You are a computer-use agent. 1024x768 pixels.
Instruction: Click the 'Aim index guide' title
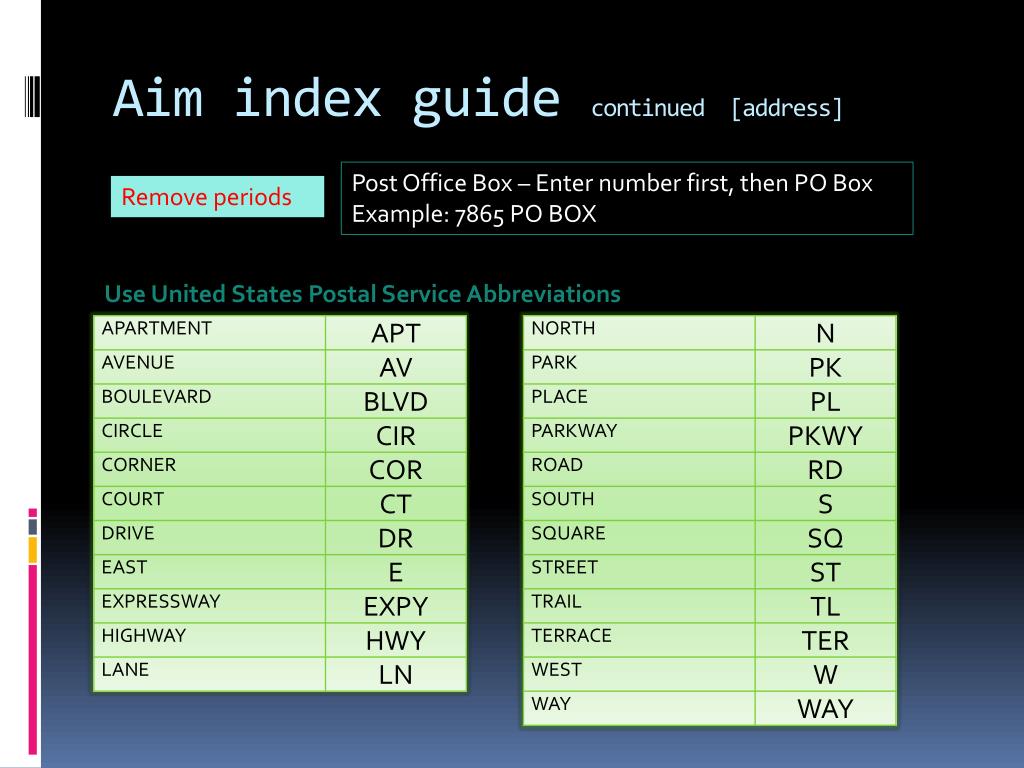click(x=336, y=99)
